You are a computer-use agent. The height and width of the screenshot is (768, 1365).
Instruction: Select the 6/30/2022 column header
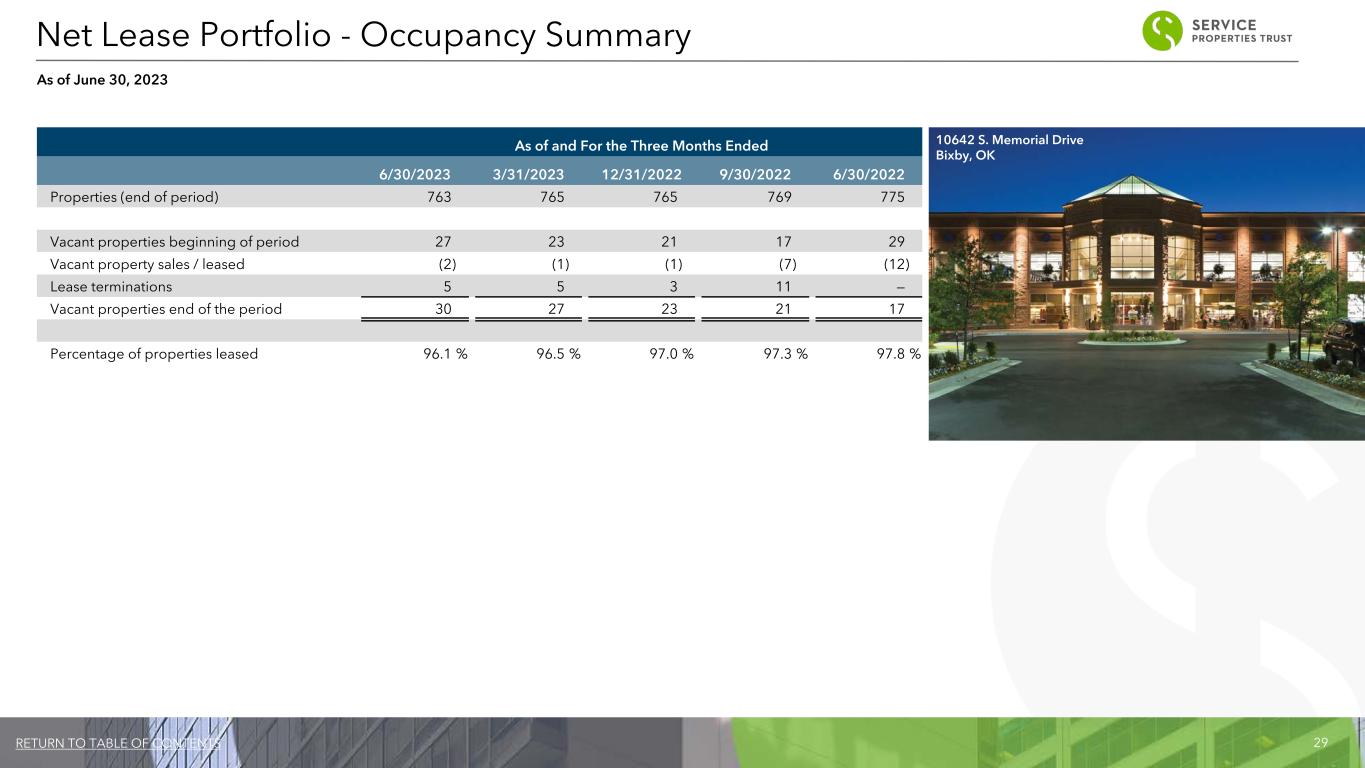(868, 171)
